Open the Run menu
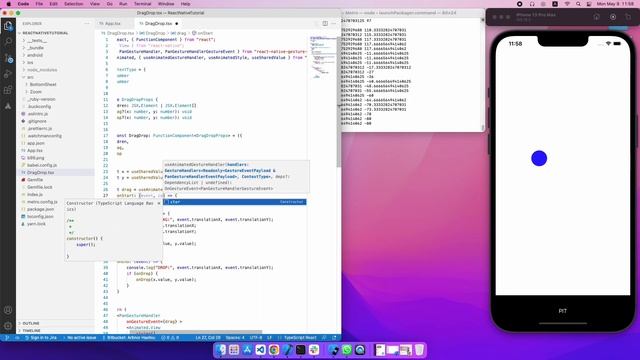This screenshot has height=360, width=640. click(123, 4)
